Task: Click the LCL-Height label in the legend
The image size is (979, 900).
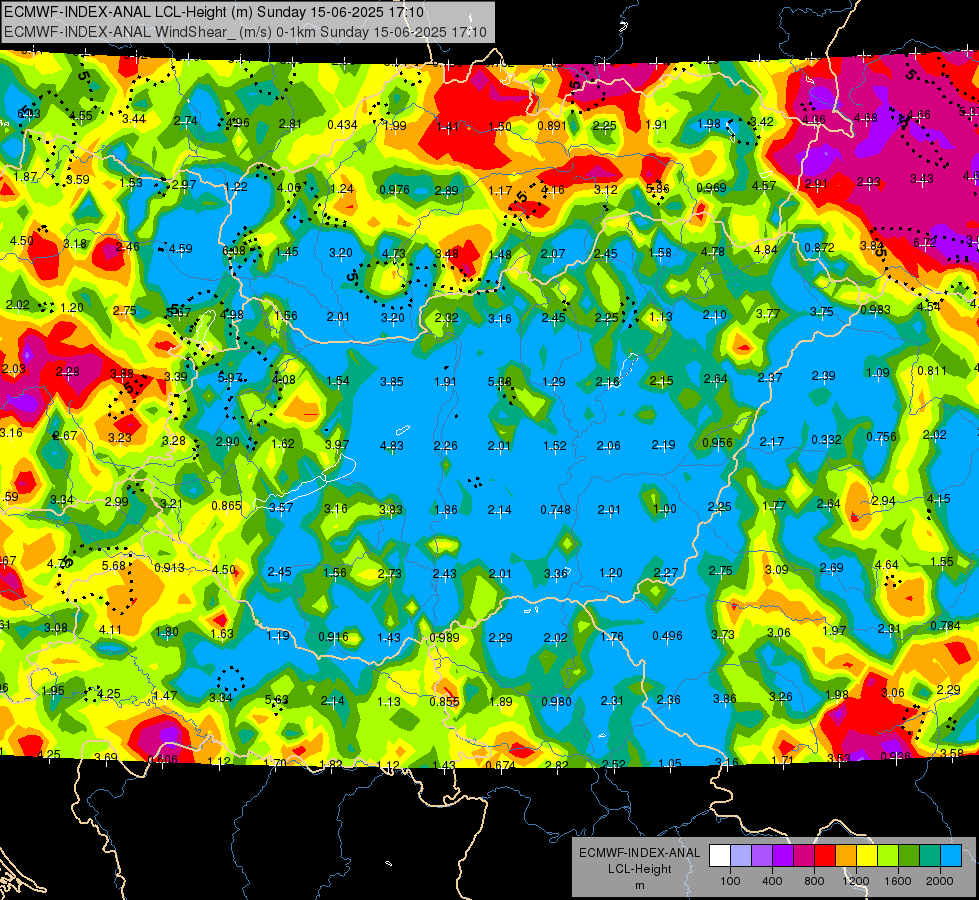Action: click(639, 869)
